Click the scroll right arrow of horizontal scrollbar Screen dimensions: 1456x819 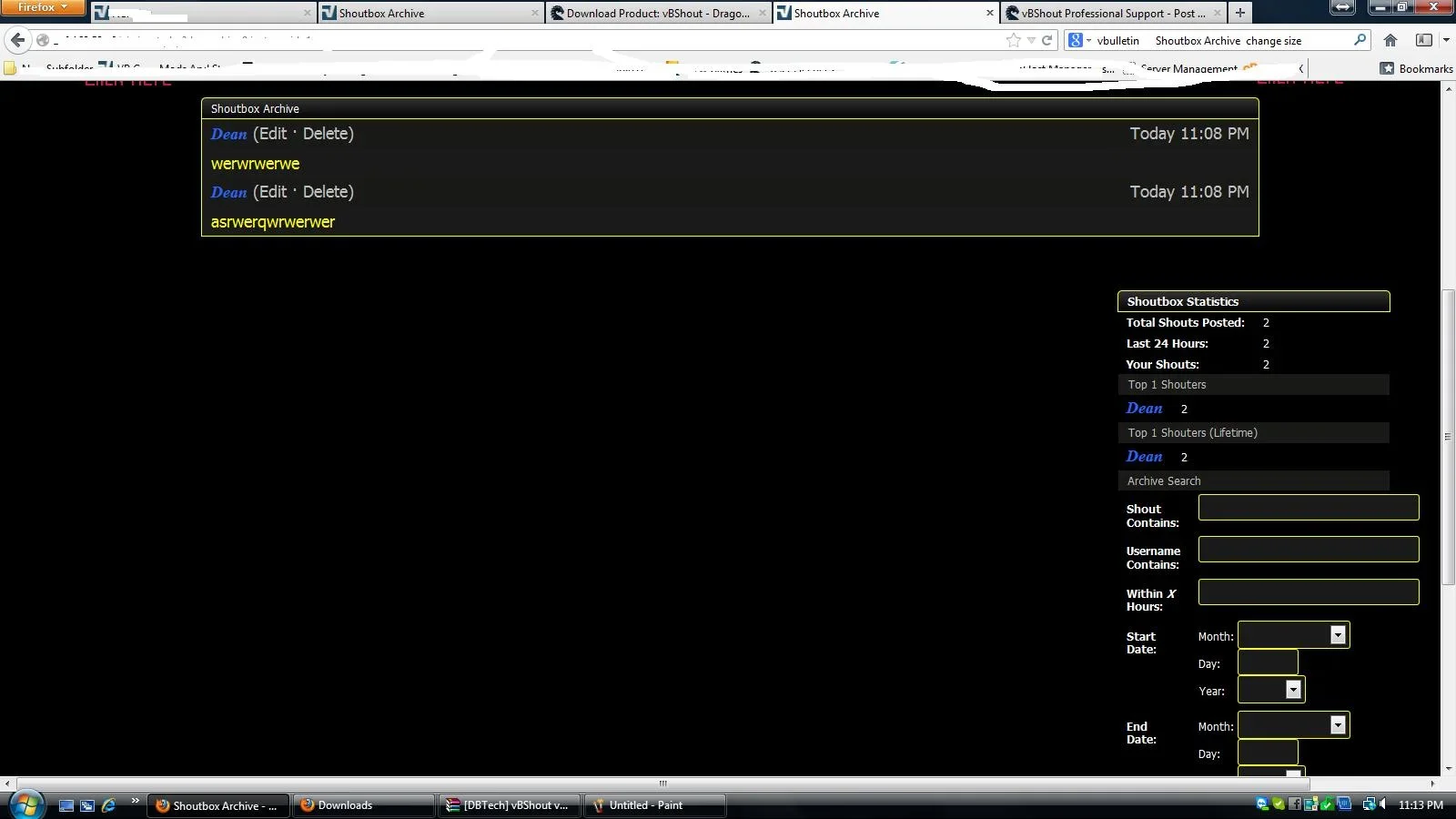[1433, 784]
